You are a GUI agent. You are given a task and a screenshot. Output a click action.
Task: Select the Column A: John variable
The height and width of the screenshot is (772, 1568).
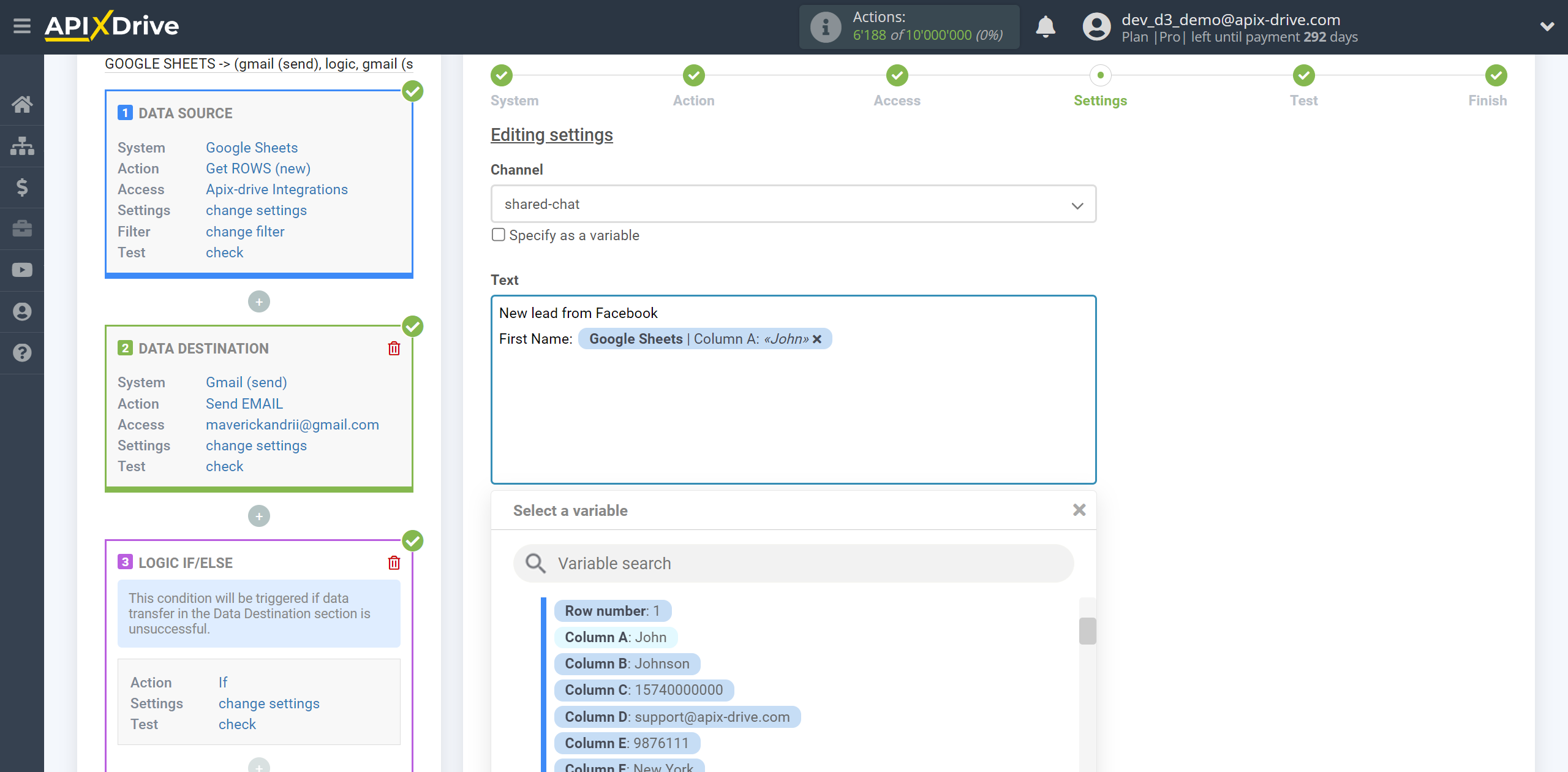[616, 637]
